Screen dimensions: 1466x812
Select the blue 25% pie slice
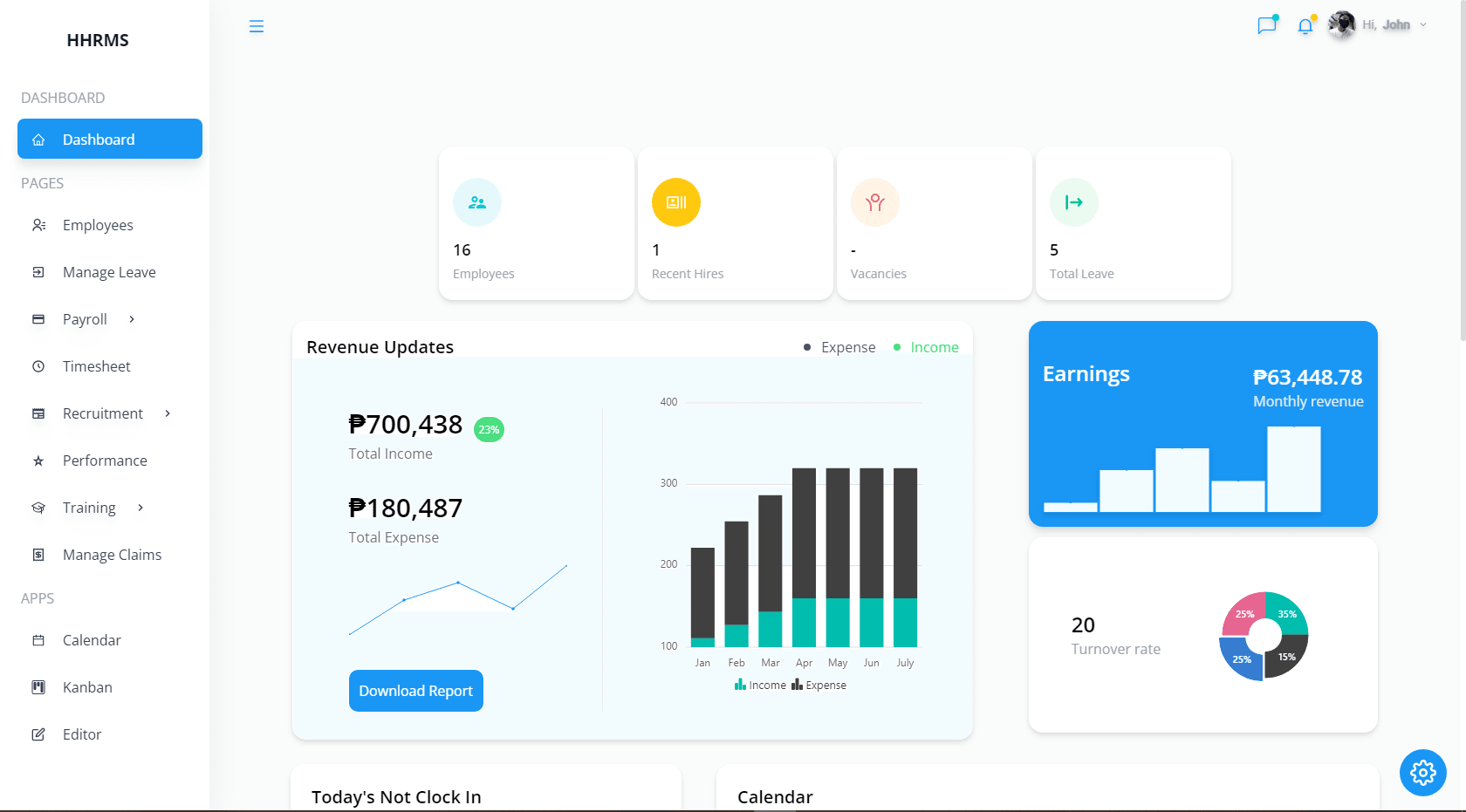[x=1242, y=658]
